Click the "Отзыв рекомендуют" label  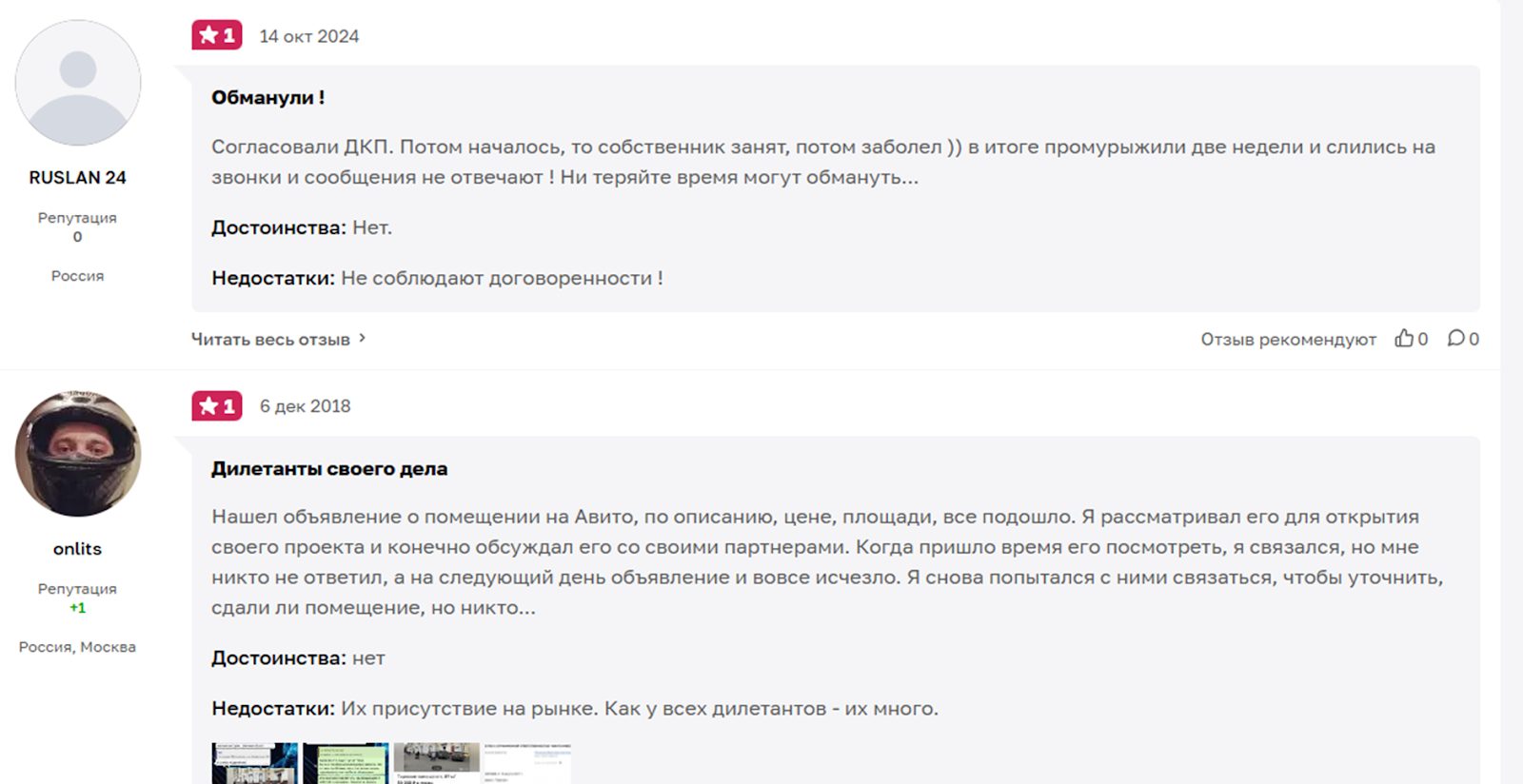(1289, 340)
